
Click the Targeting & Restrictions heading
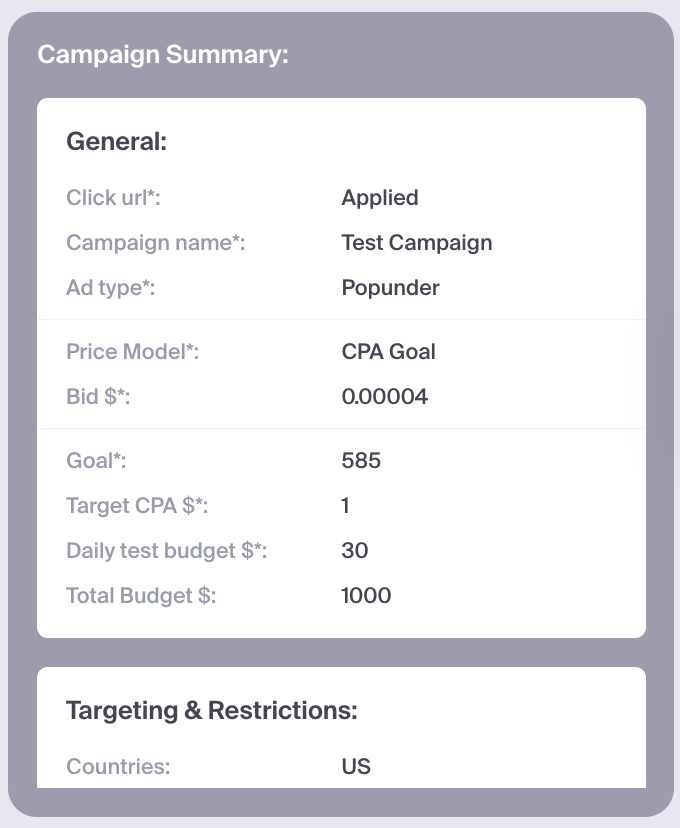tap(211, 711)
